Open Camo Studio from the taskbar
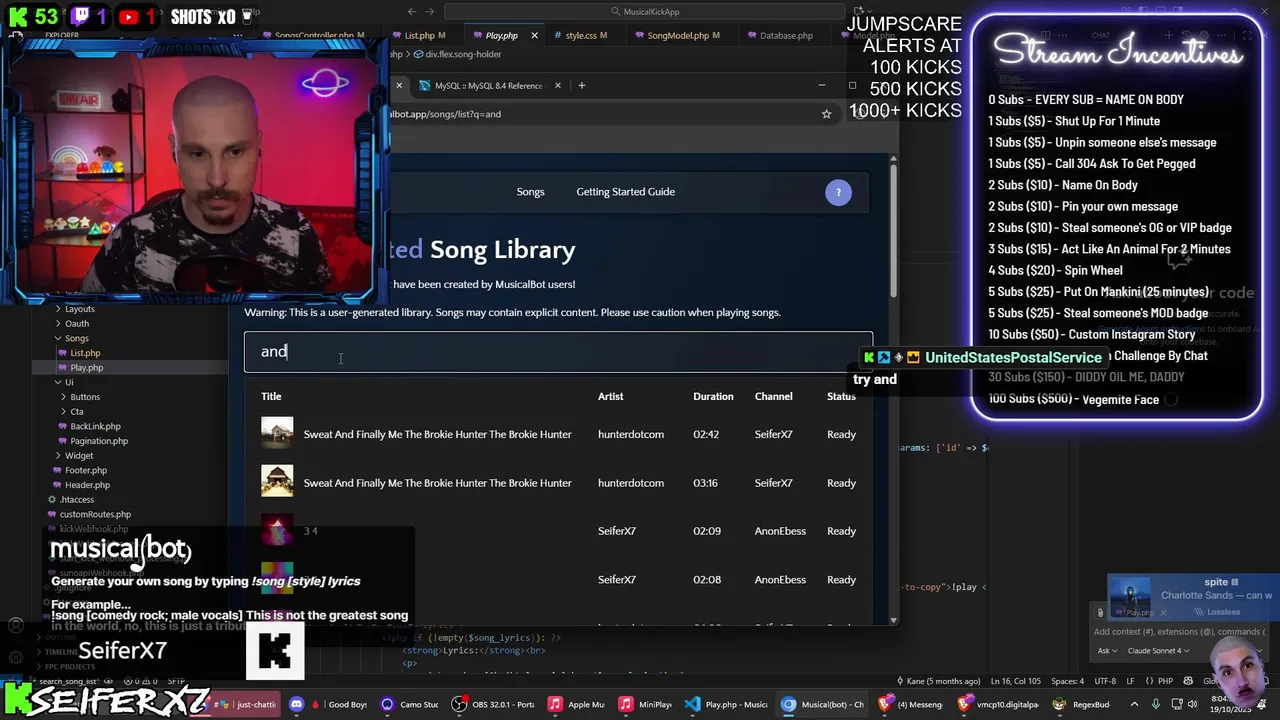Viewport: 1280px width, 720px height. pyautogui.click(x=410, y=704)
